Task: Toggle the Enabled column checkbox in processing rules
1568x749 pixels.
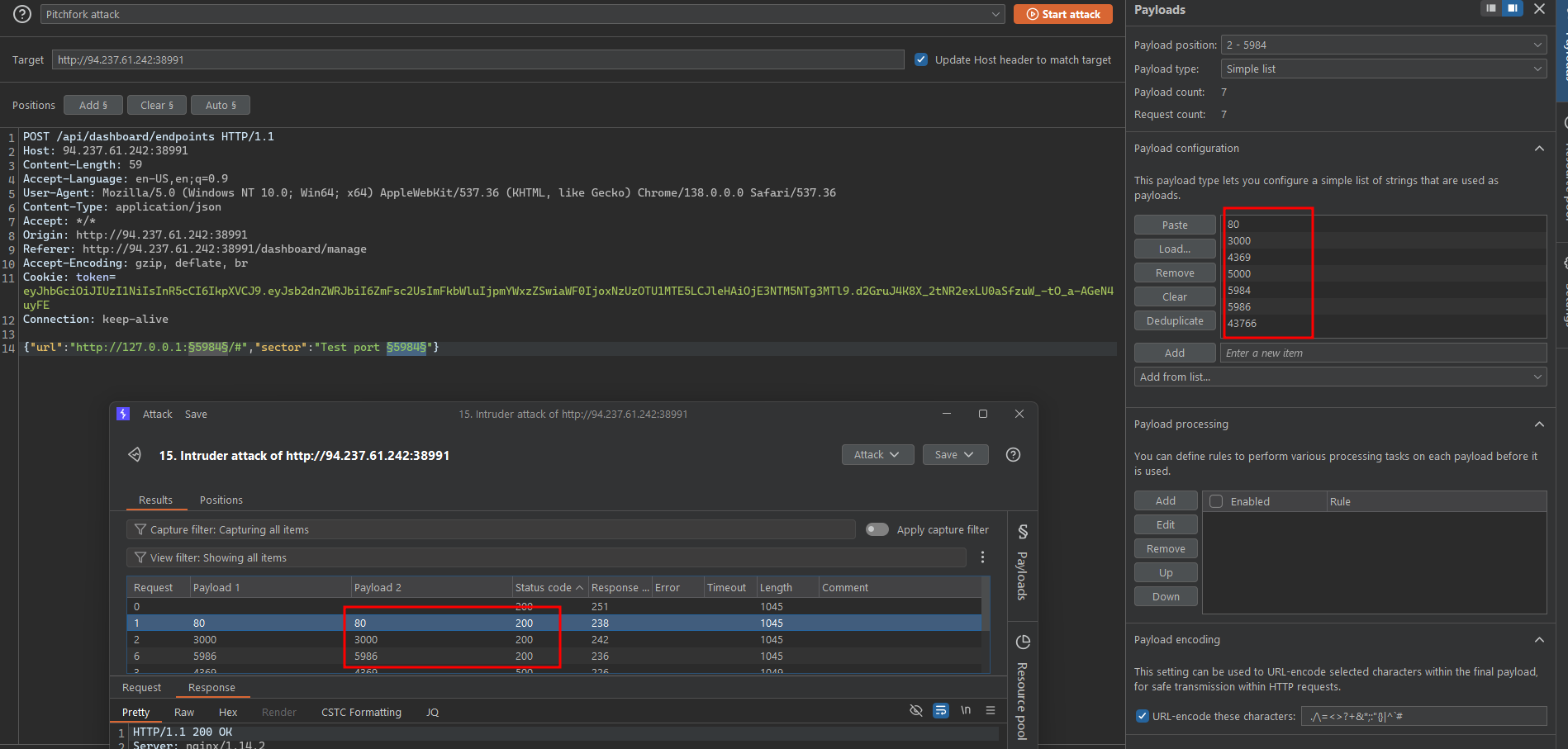Action: pyautogui.click(x=1216, y=501)
